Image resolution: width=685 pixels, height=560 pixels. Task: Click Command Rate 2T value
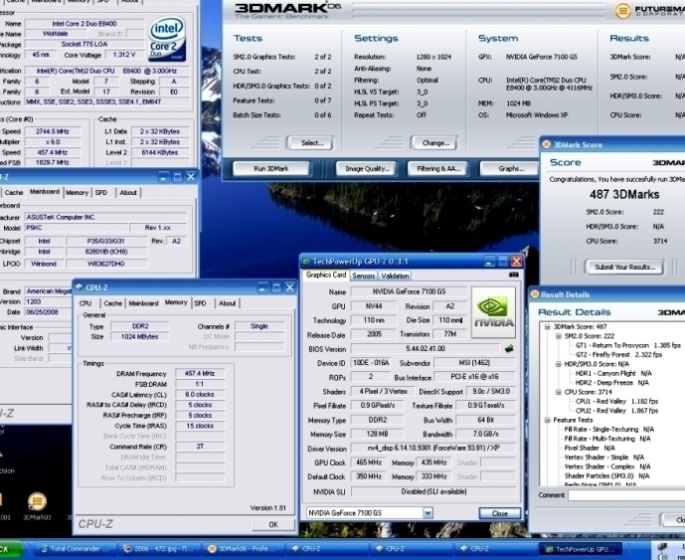[x=200, y=446]
